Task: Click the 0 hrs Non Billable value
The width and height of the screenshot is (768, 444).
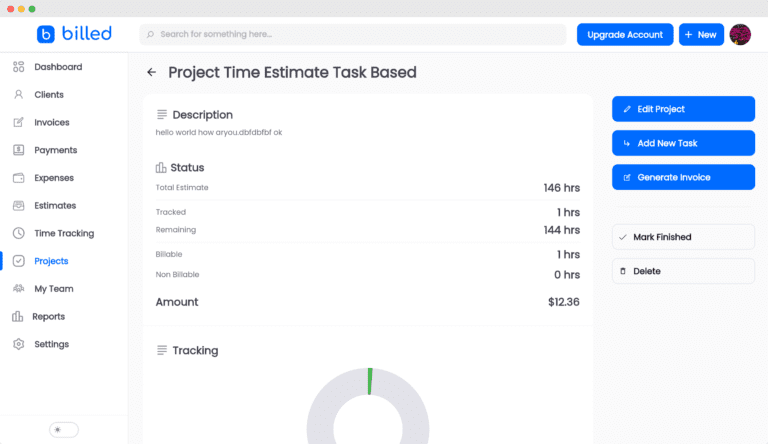Action: pyautogui.click(x=567, y=275)
